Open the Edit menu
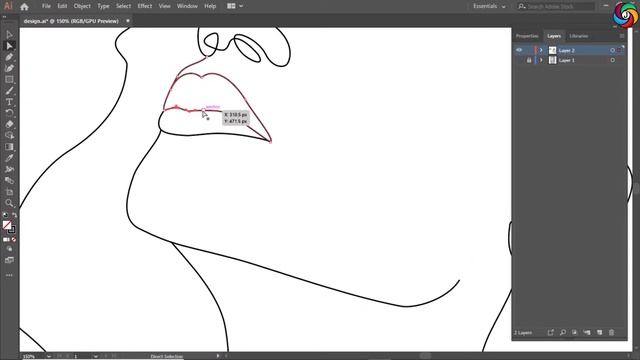 click(62, 6)
